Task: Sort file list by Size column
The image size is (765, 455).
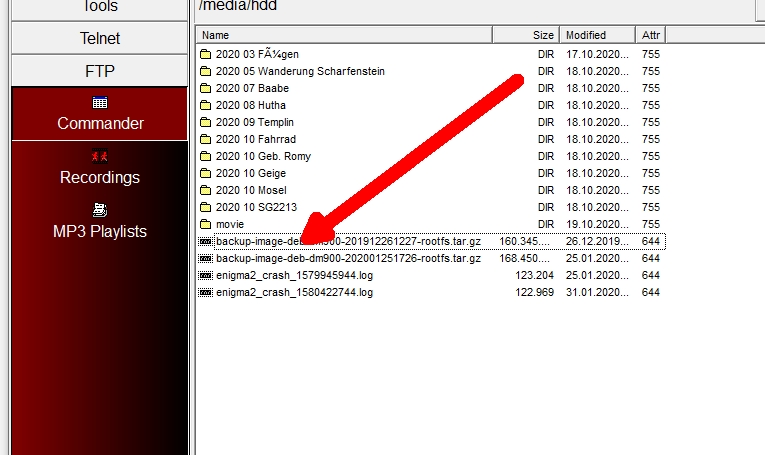Action: click(525, 35)
